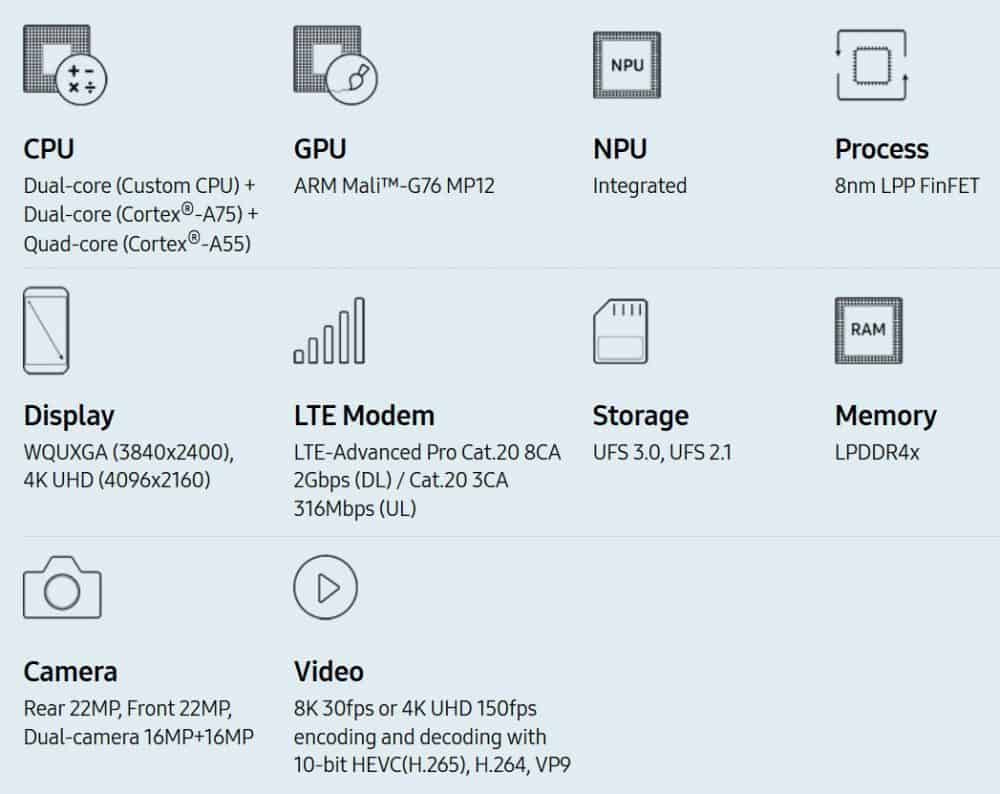Click the WQUXGA (3840x2400) display text
1000x794 pixels.
129,453
